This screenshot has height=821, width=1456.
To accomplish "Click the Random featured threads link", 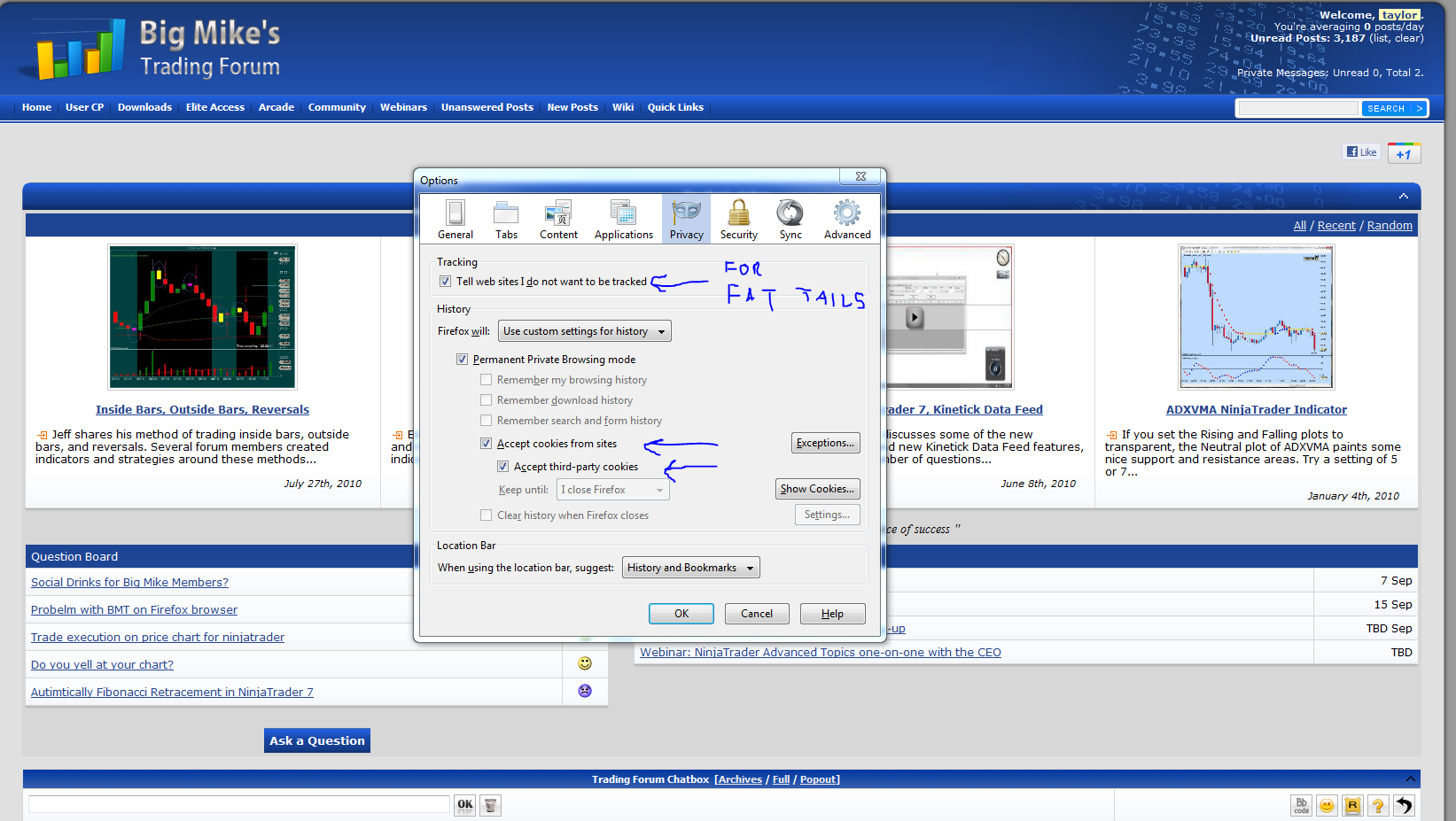I will pos(1390,225).
